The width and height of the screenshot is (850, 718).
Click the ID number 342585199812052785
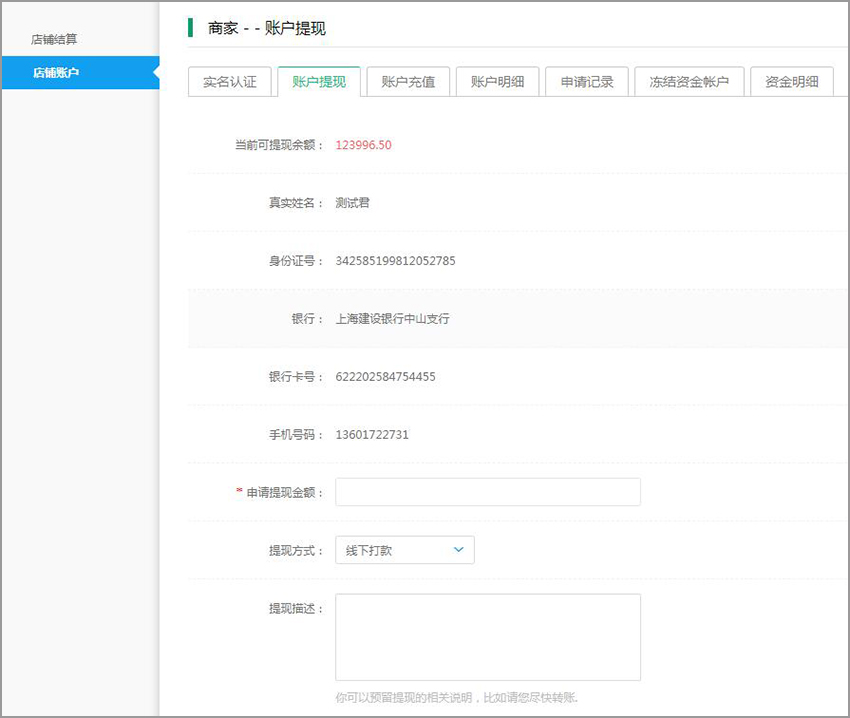pyautogui.click(x=395, y=261)
